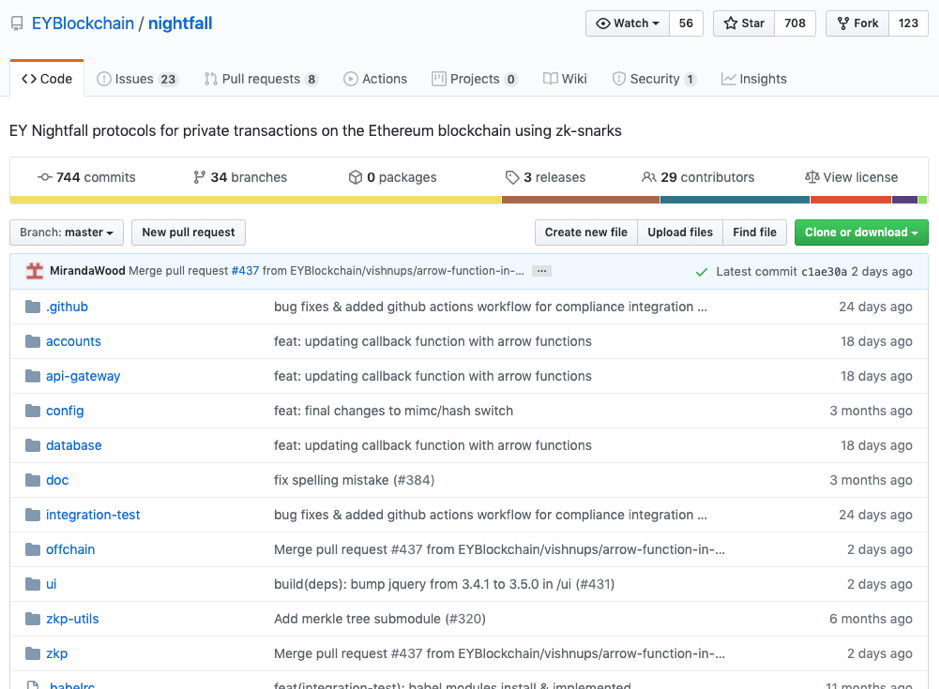Click the doc folder icon
This screenshot has height=689, width=939.
(x=32, y=481)
